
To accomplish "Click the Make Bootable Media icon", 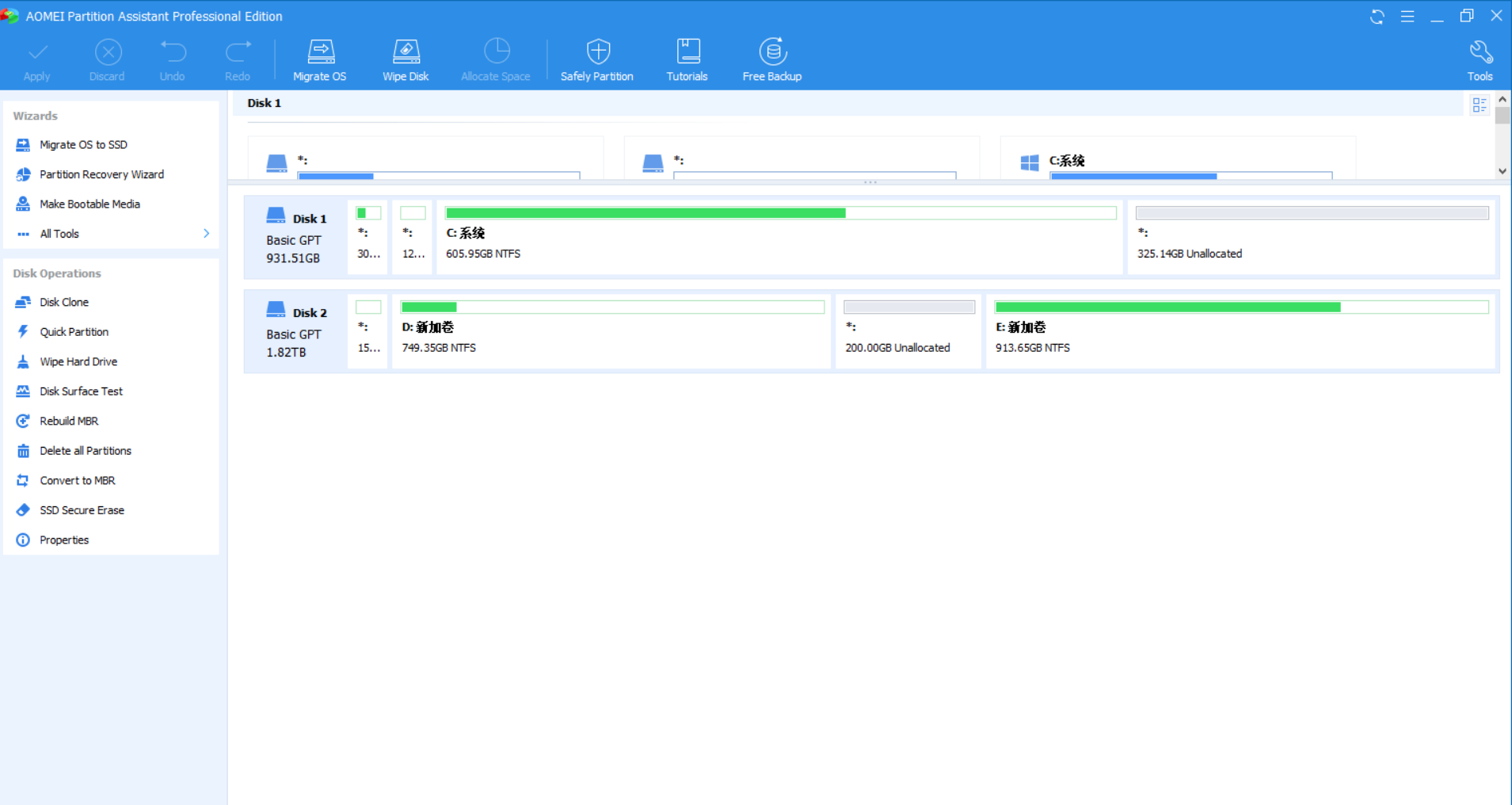I will click(x=23, y=204).
